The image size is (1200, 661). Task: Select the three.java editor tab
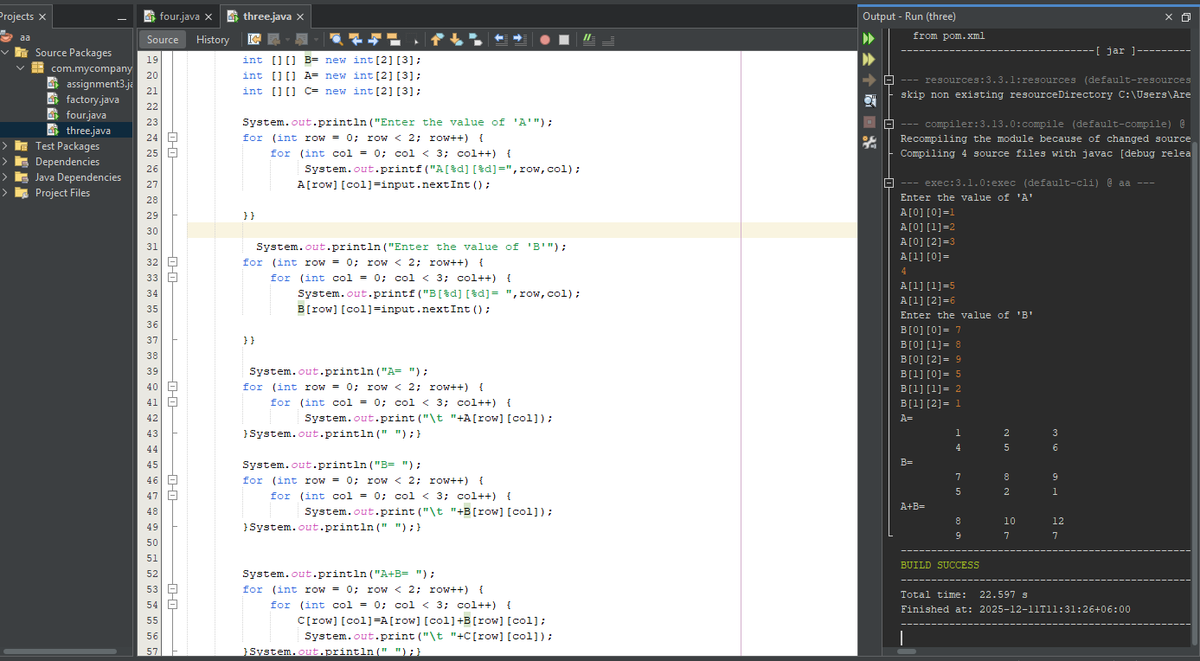point(265,16)
